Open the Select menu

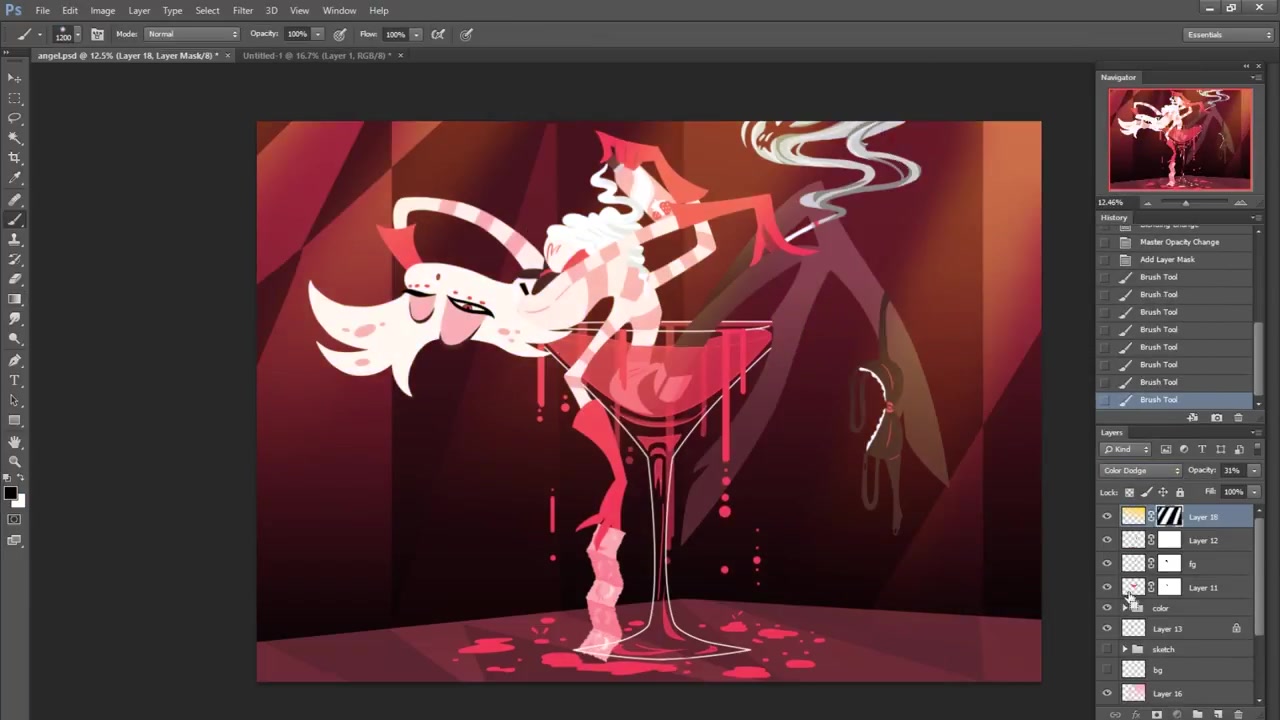(207, 10)
